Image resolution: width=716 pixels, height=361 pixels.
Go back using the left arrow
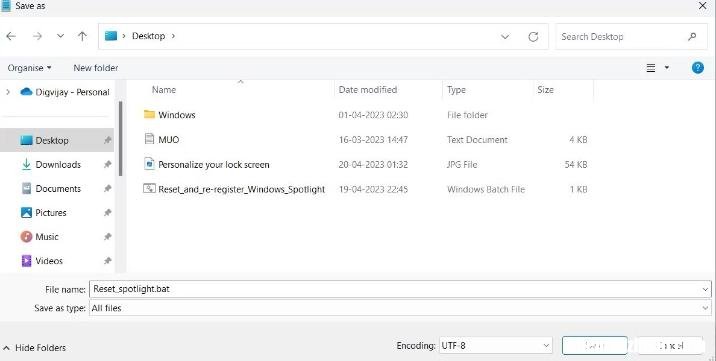pos(11,37)
